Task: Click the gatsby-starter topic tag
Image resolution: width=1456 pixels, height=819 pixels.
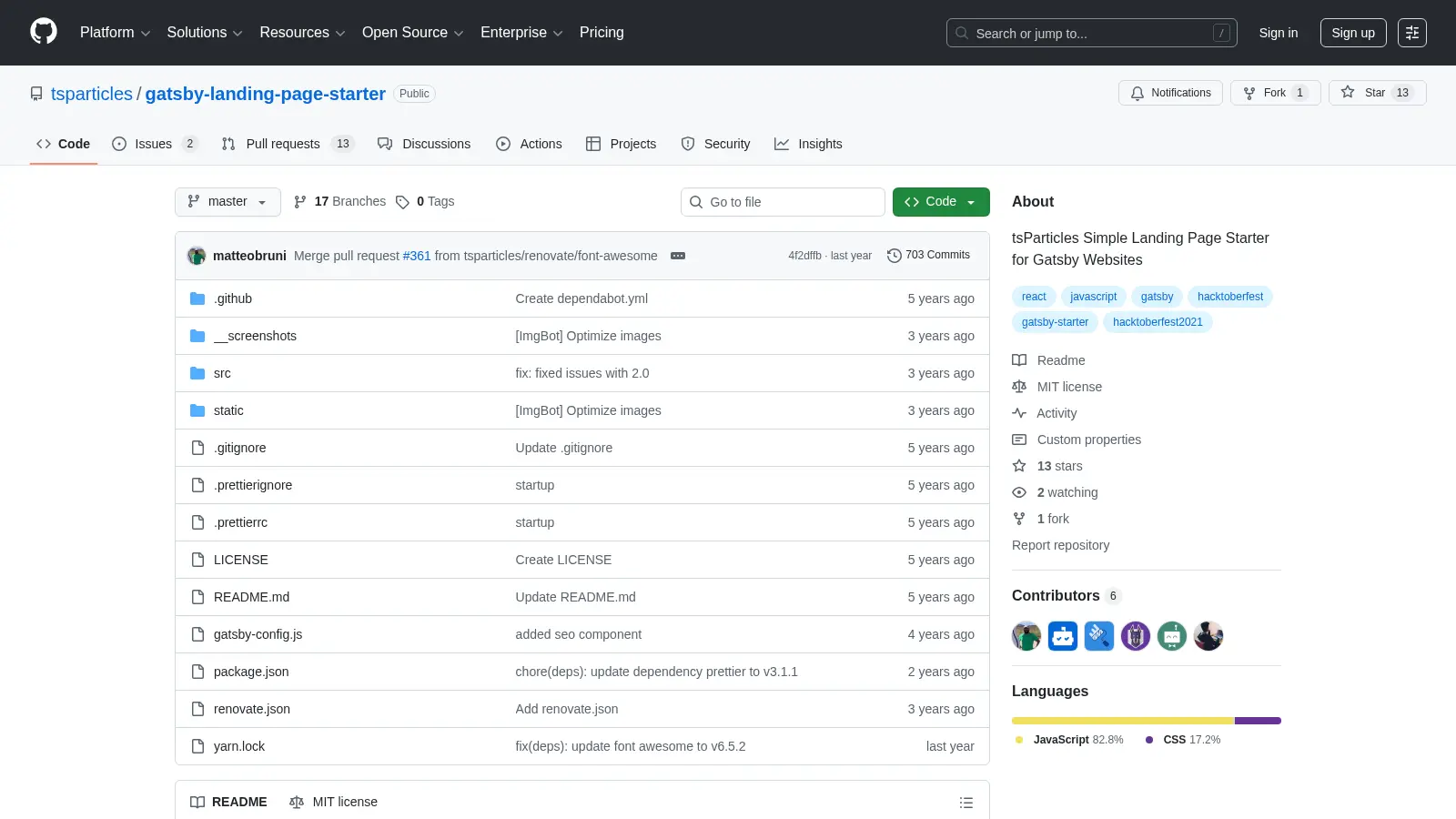Action: 1055,322
